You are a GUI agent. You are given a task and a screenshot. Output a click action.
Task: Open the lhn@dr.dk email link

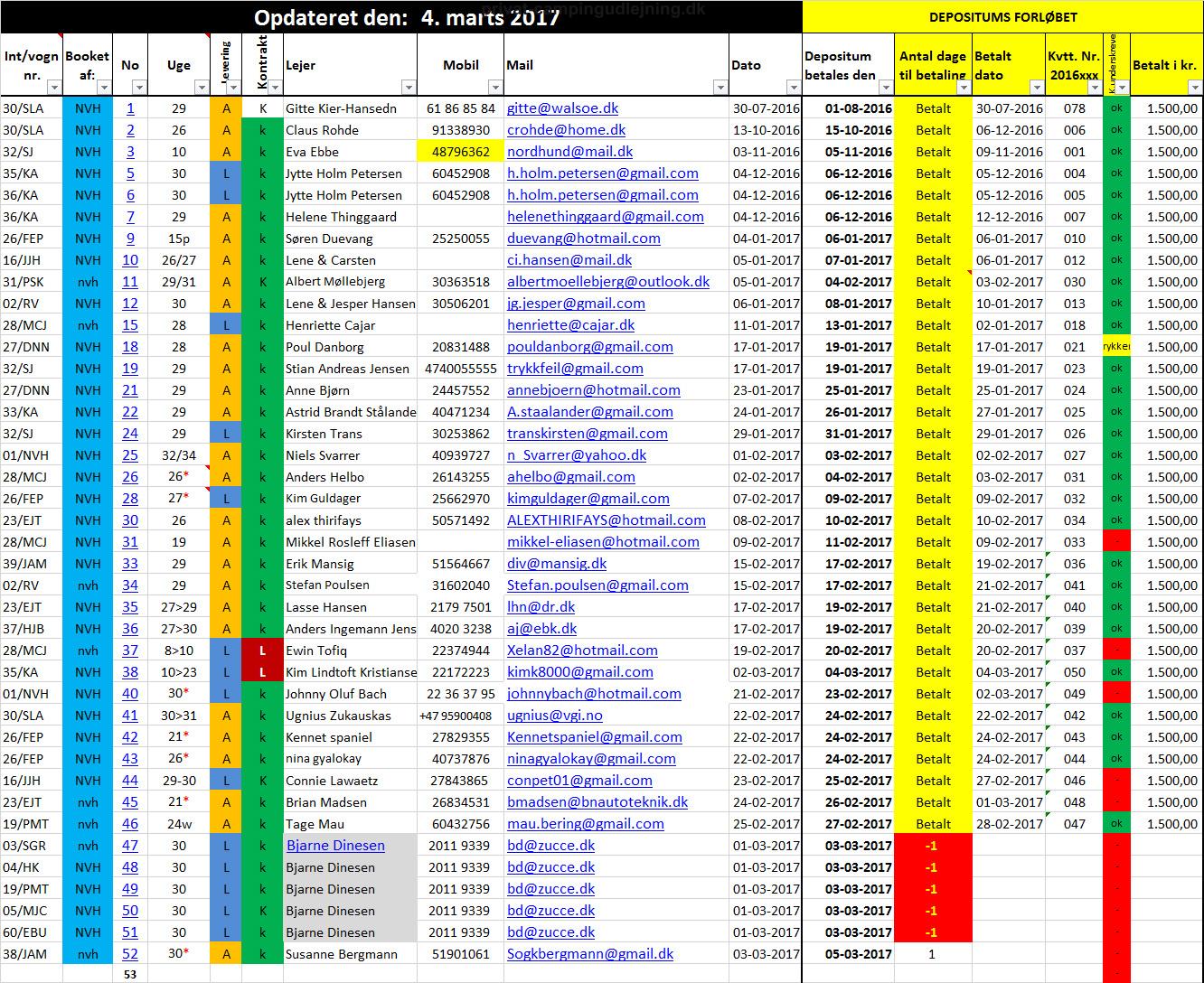click(541, 607)
